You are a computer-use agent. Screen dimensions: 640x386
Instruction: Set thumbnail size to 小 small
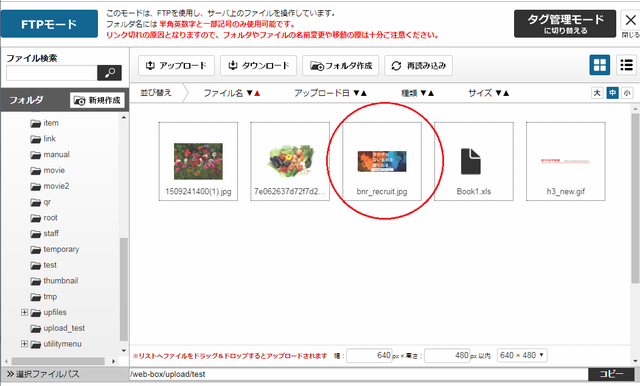[x=627, y=93]
